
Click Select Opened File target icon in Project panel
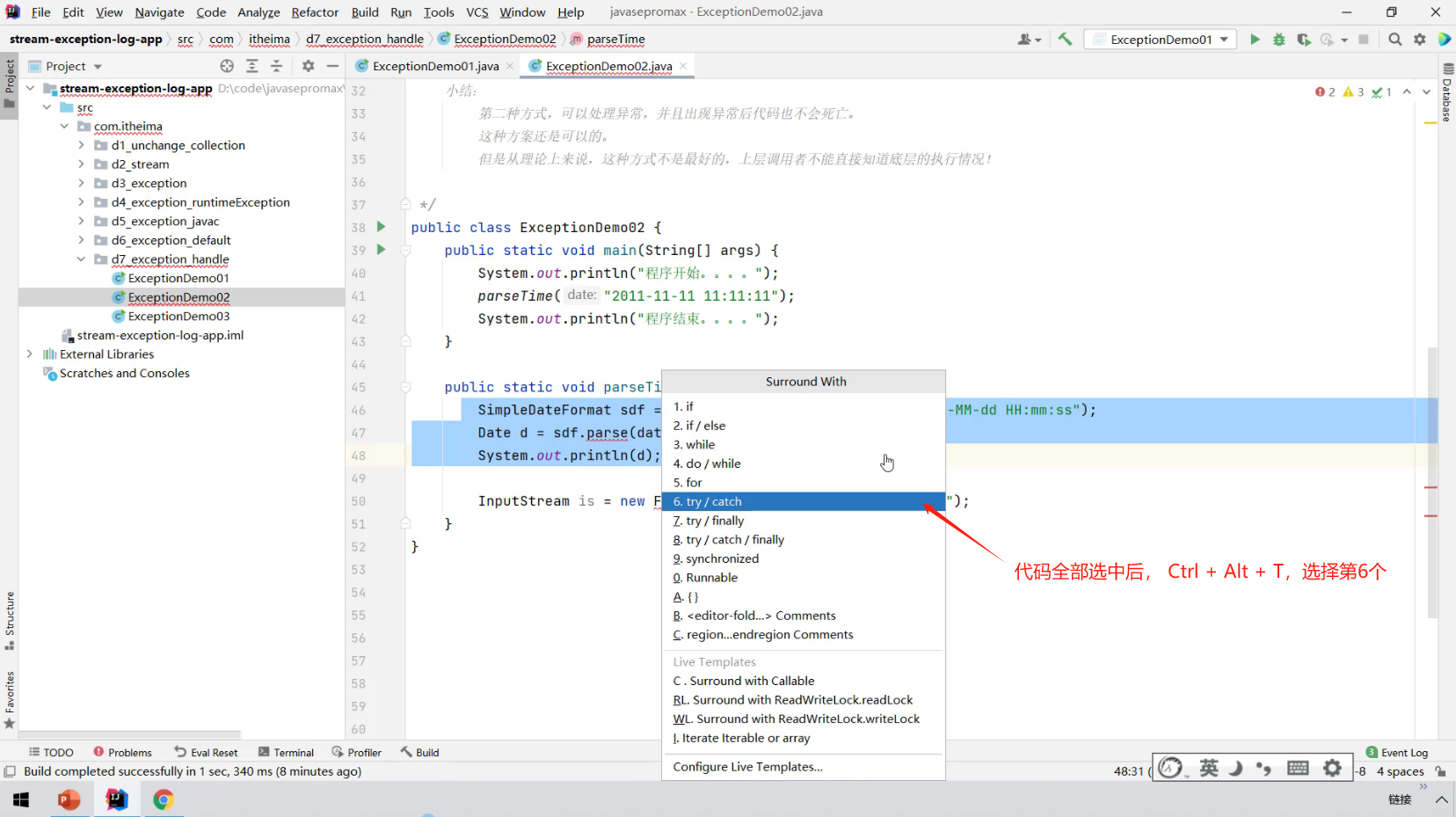pyautogui.click(x=227, y=66)
